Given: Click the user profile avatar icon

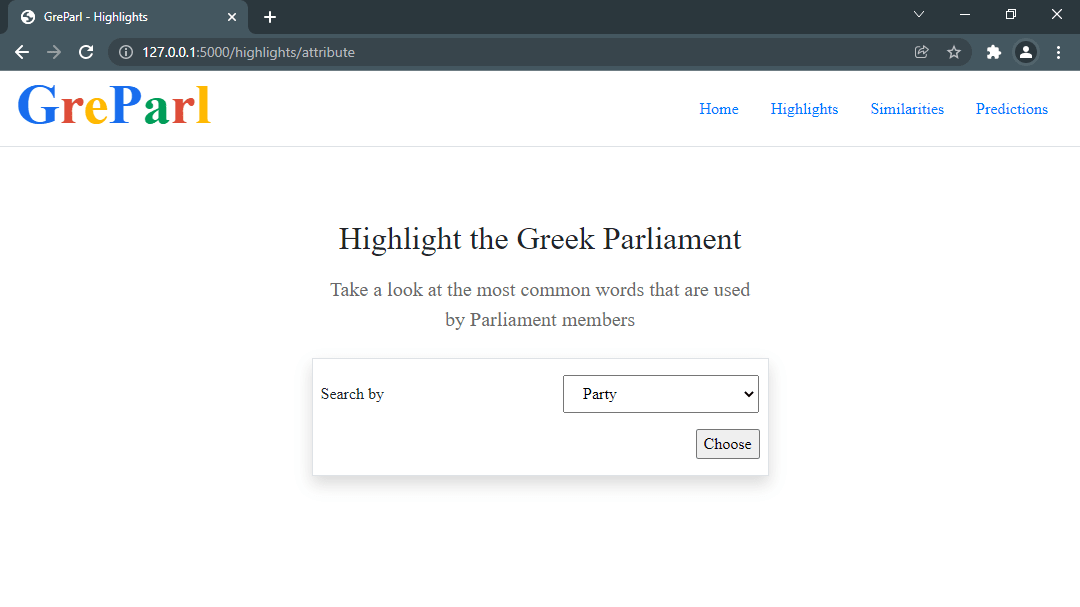Looking at the screenshot, I should pos(1026,51).
